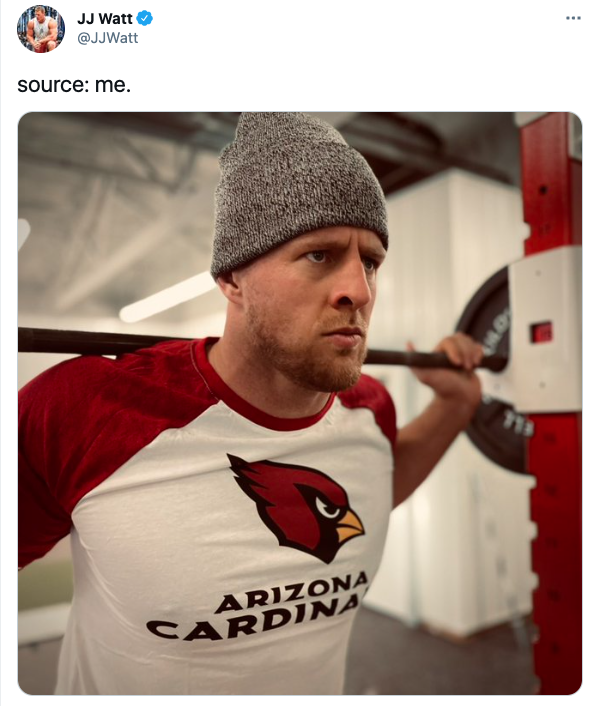Open the round profile avatar picture

click(x=41, y=29)
